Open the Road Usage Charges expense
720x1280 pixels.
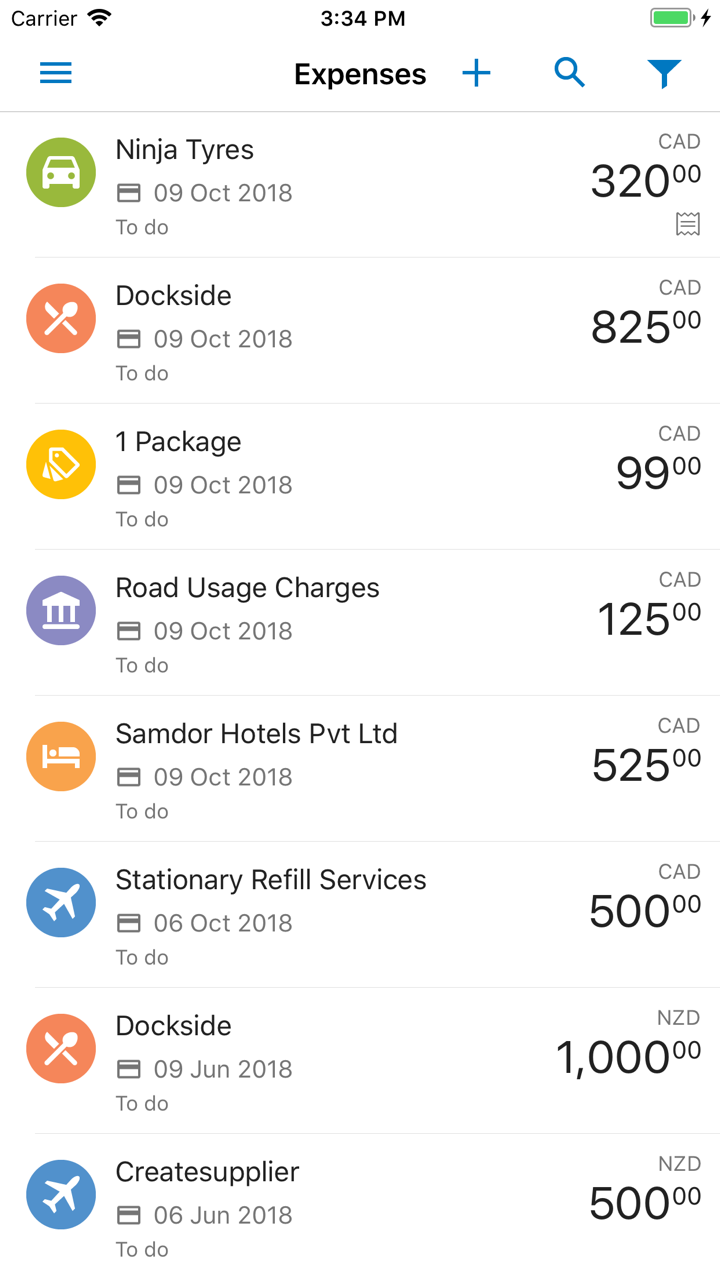coord(247,588)
